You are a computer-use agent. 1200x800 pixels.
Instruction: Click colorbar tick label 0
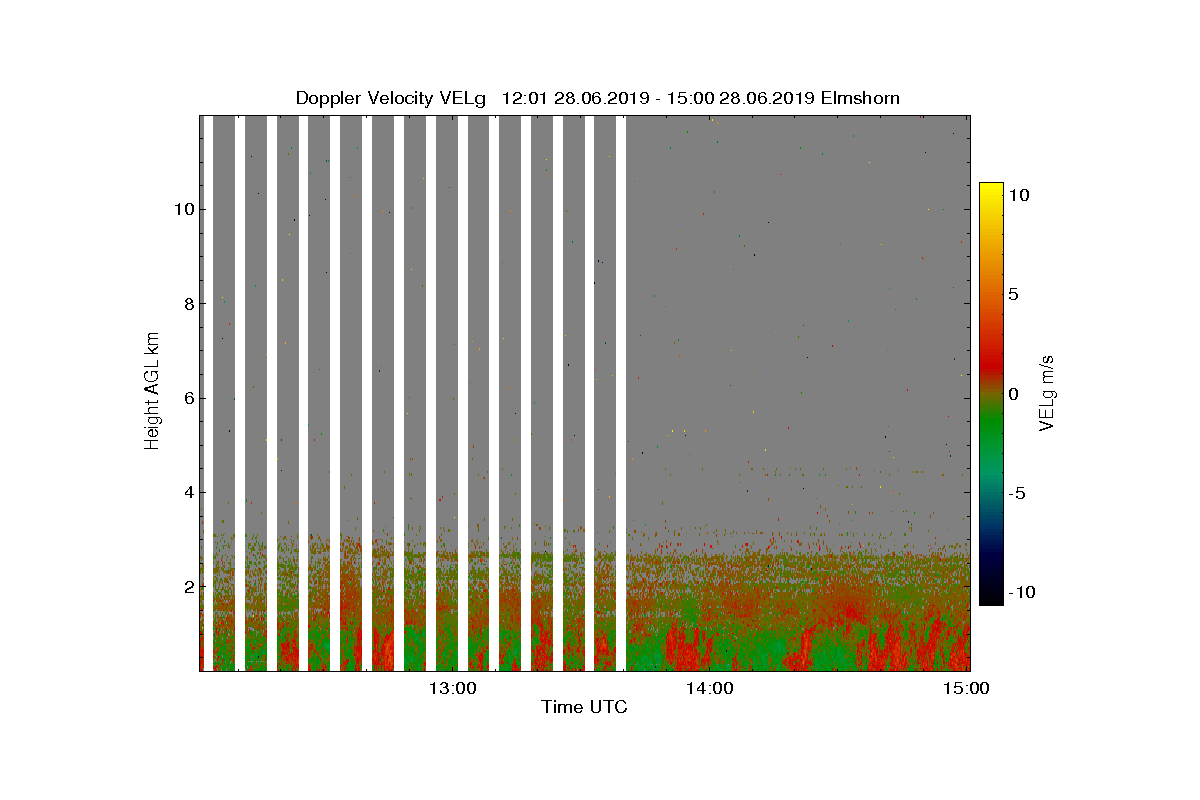pos(1012,394)
